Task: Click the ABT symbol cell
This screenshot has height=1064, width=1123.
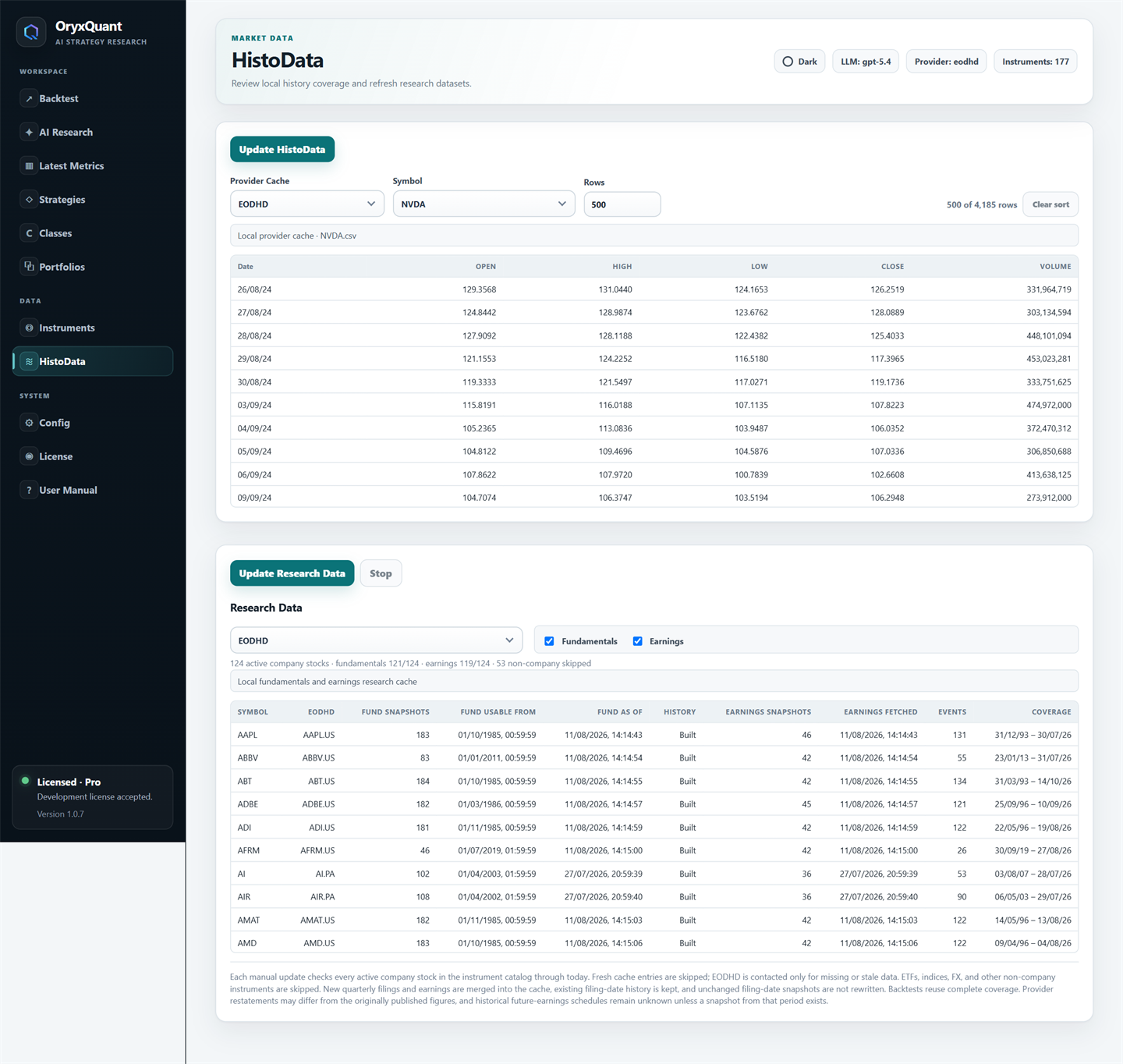Action: pos(245,781)
